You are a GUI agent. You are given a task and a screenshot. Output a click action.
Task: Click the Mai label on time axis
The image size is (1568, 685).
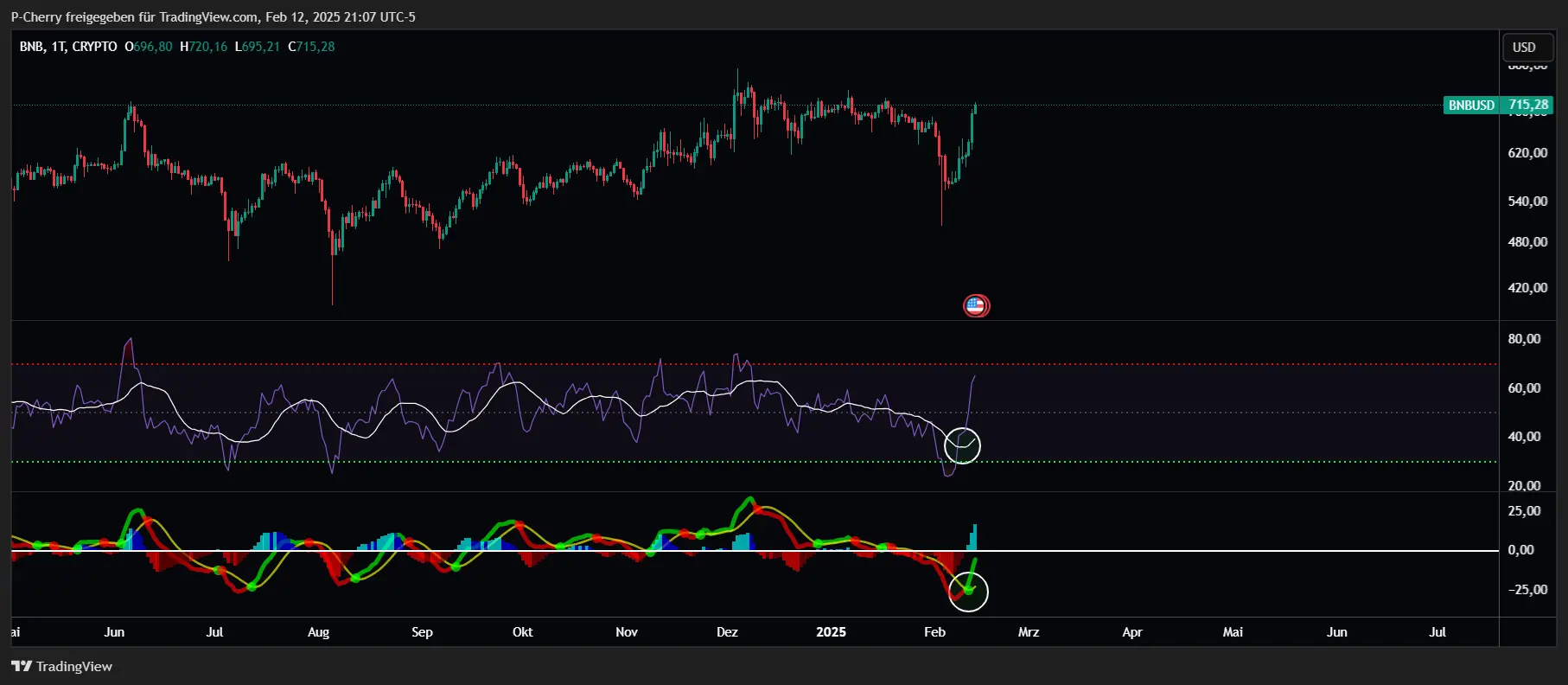tap(1233, 632)
